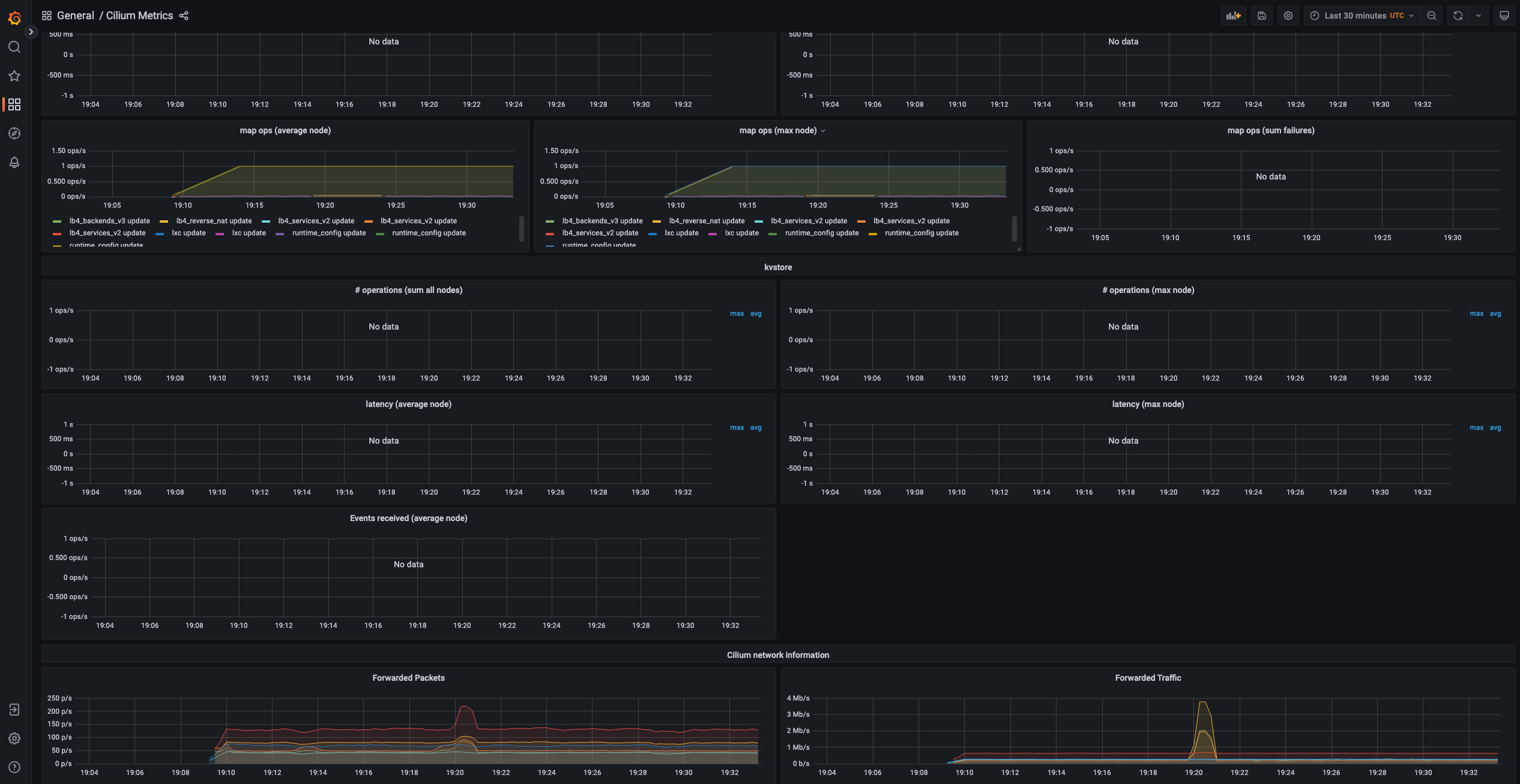Open the # operations (sum all nodes) menu
Image resolution: width=1520 pixels, height=784 pixels.
(409, 290)
